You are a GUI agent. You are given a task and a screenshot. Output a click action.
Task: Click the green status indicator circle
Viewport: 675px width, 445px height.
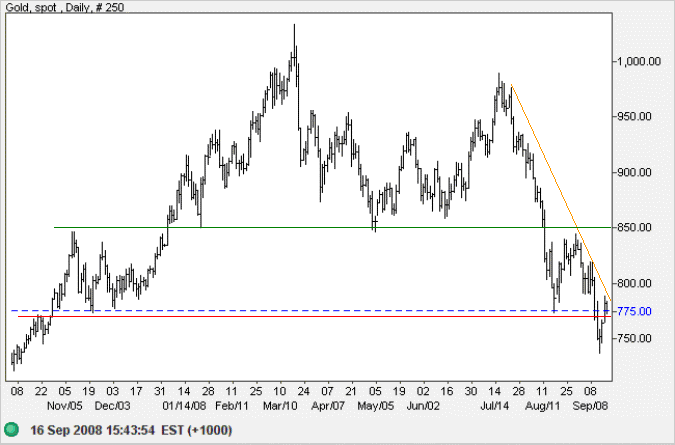point(11,430)
